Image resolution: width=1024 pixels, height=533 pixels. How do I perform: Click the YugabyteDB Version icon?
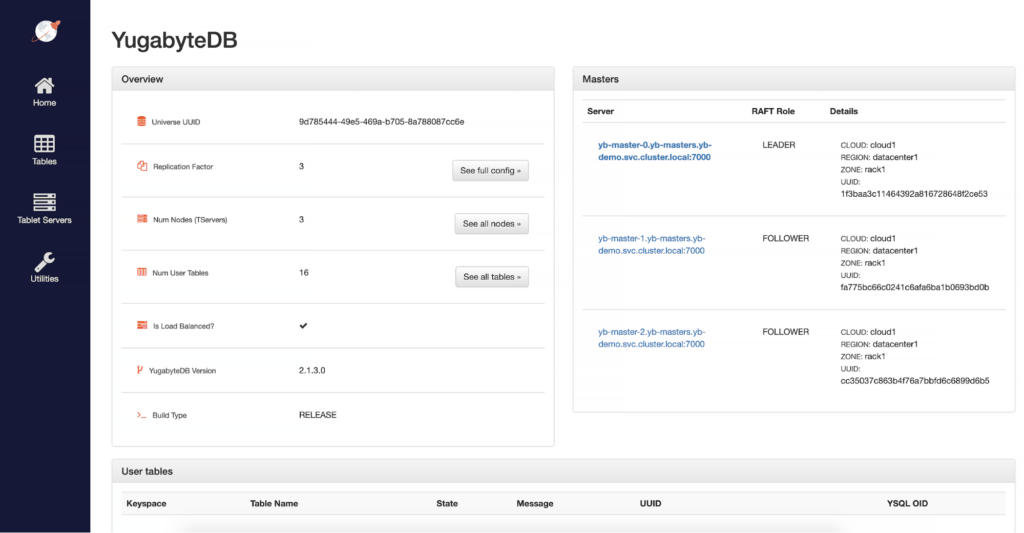coord(140,370)
